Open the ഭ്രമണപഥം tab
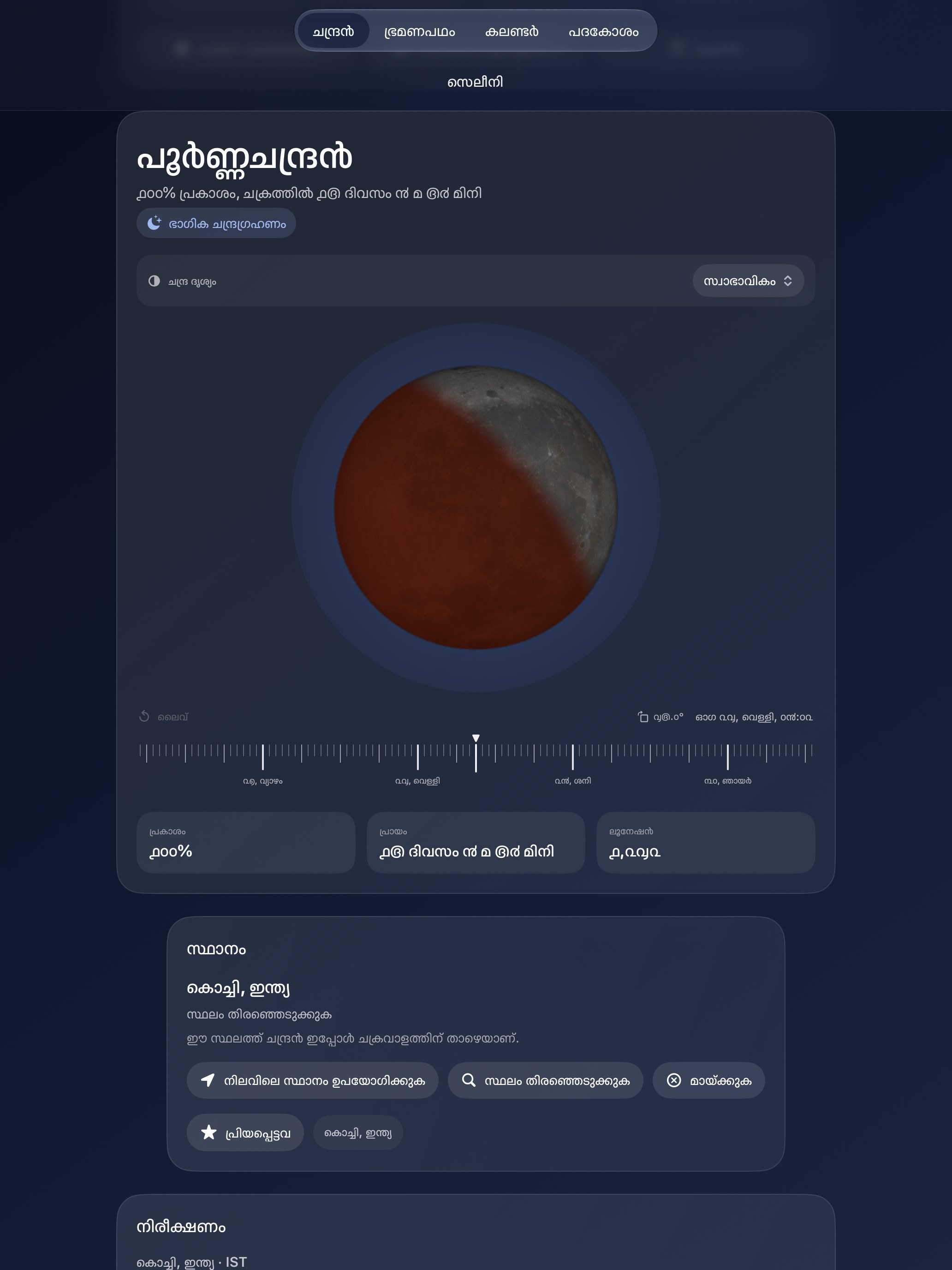Screen dimensions: 952x1270 coord(419,31)
